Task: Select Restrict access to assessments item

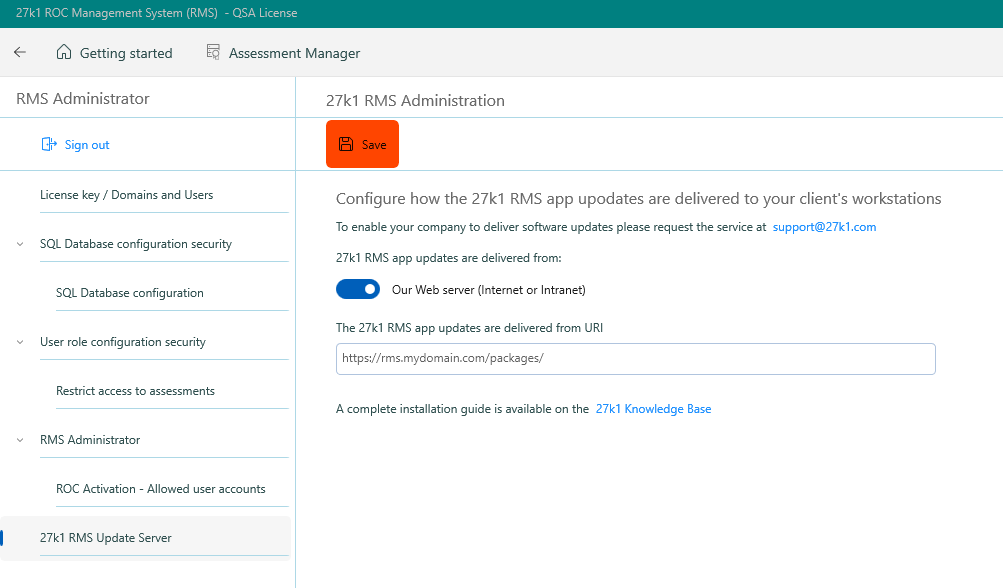Action: coord(135,391)
